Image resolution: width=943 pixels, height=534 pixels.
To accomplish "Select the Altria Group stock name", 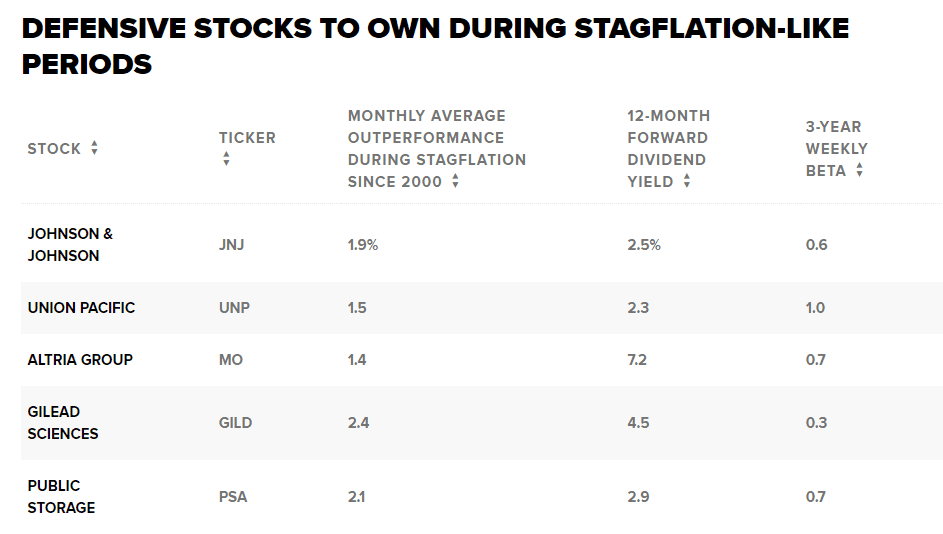I will [x=80, y=359].
